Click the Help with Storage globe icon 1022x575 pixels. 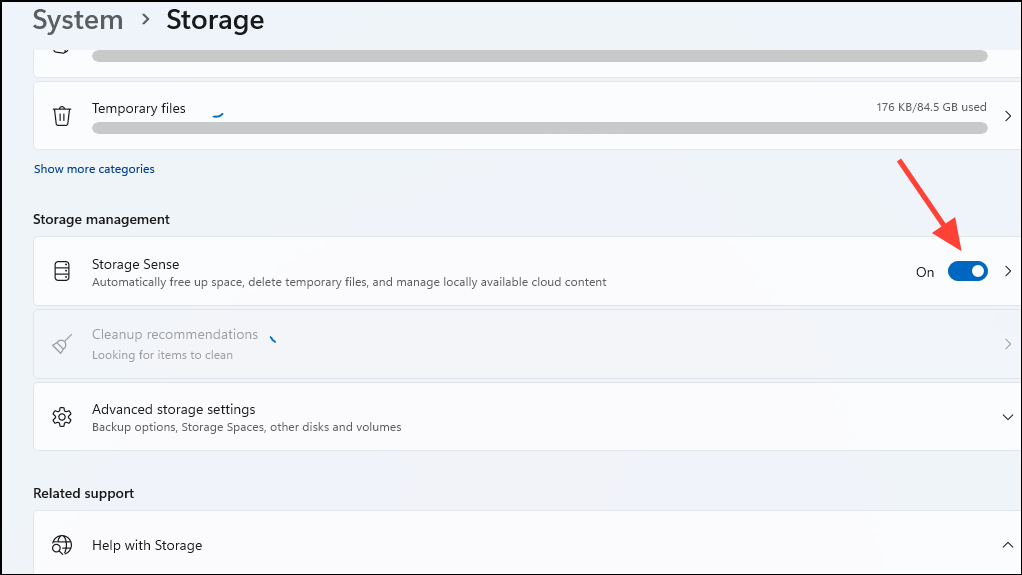pyautogui.click(x=62, y=545)
